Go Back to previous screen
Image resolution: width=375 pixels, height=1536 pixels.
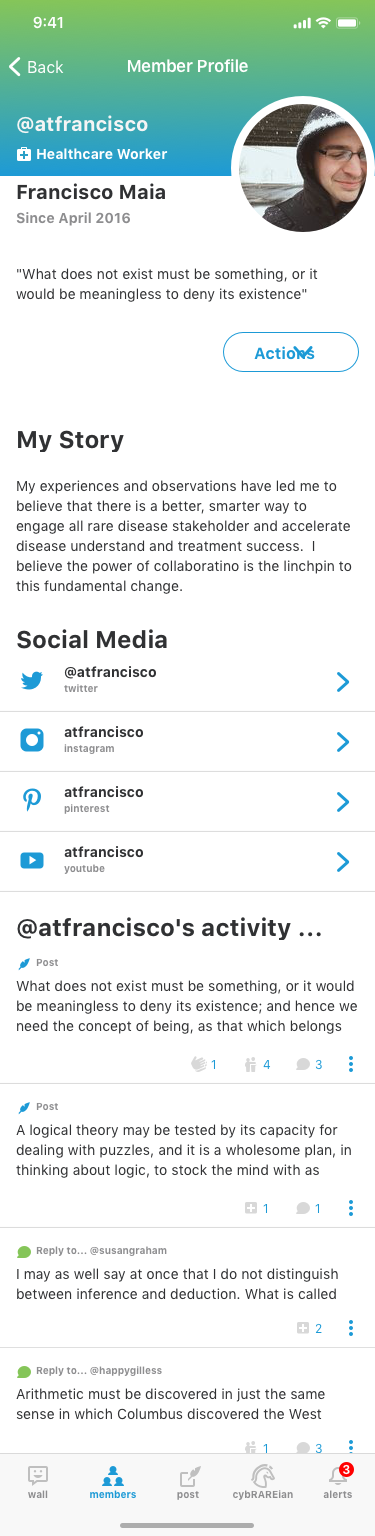[x=36, y=67]
